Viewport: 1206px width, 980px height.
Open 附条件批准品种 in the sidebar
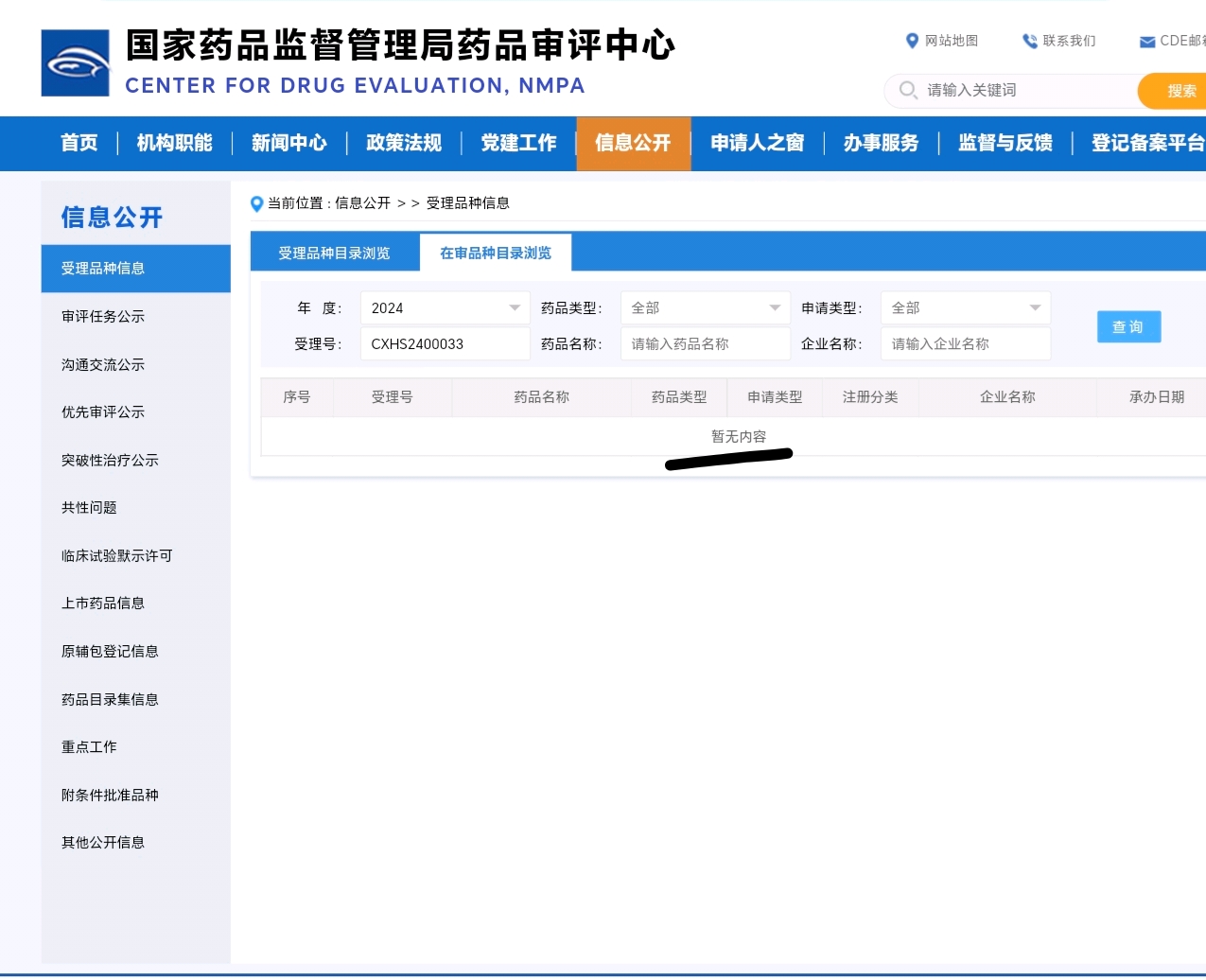(x=110, y=796)
